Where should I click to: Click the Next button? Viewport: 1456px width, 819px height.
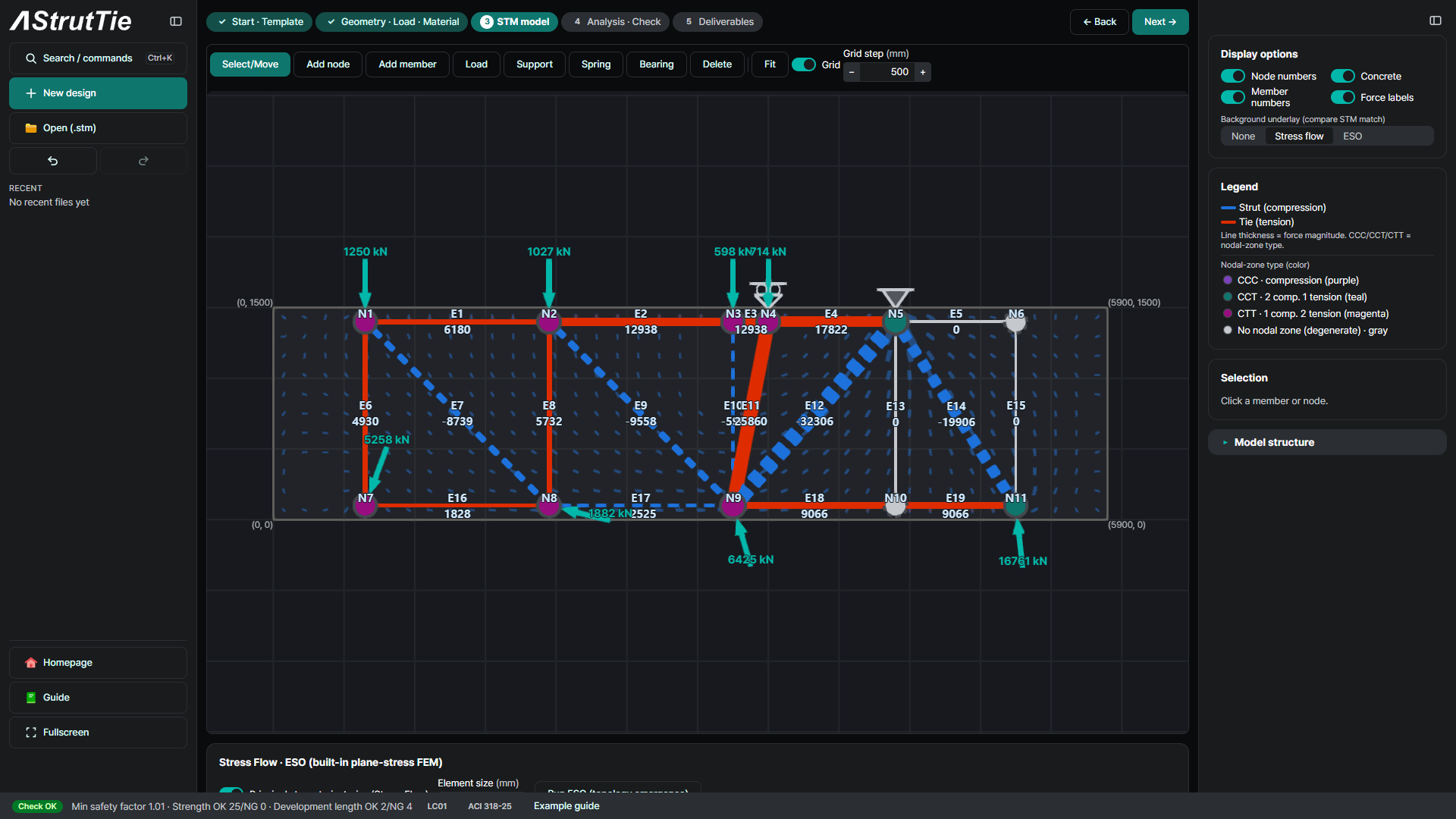(1160, 22)
